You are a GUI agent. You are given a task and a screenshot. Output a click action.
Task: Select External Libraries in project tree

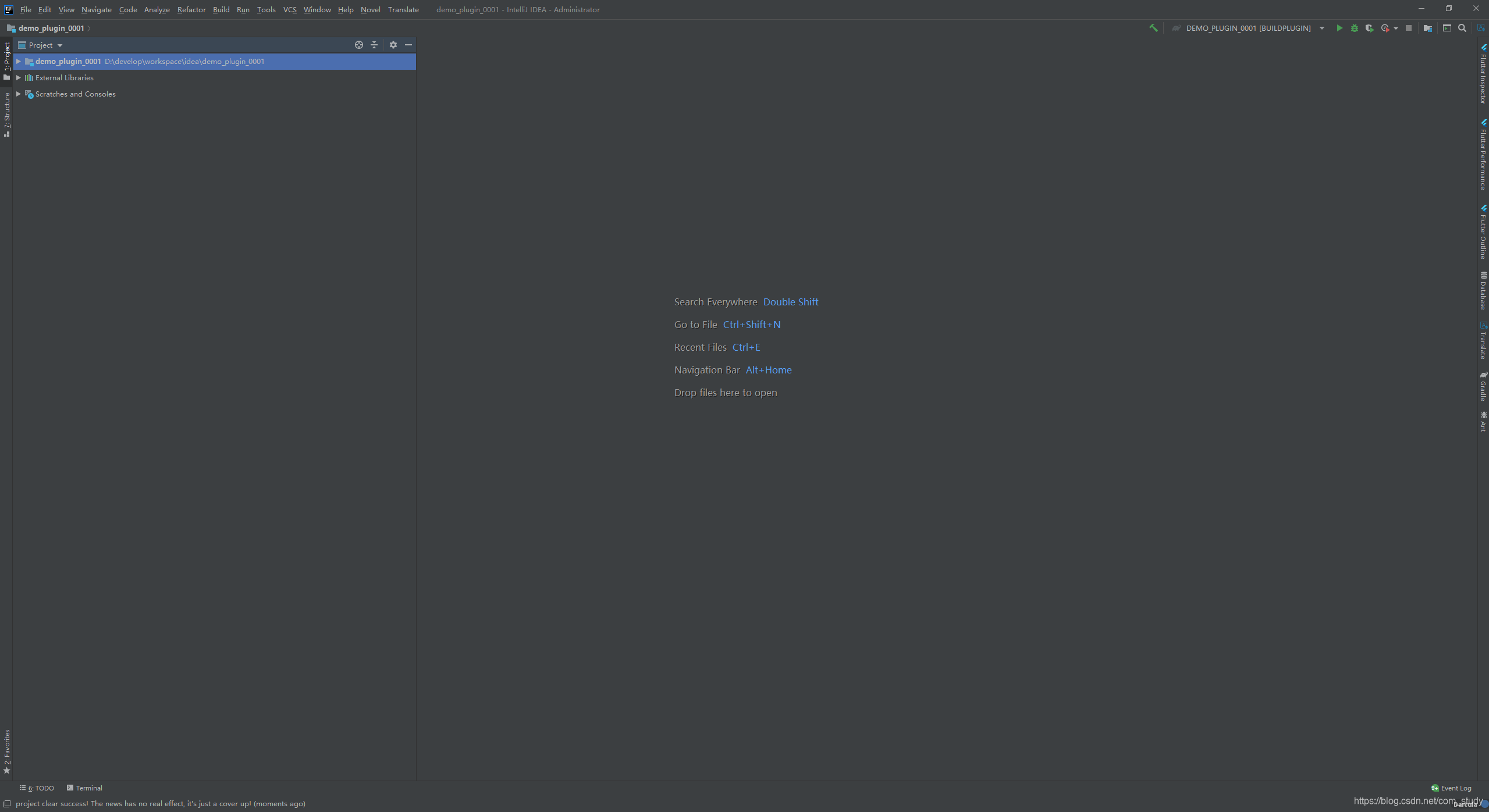(64, 77)
